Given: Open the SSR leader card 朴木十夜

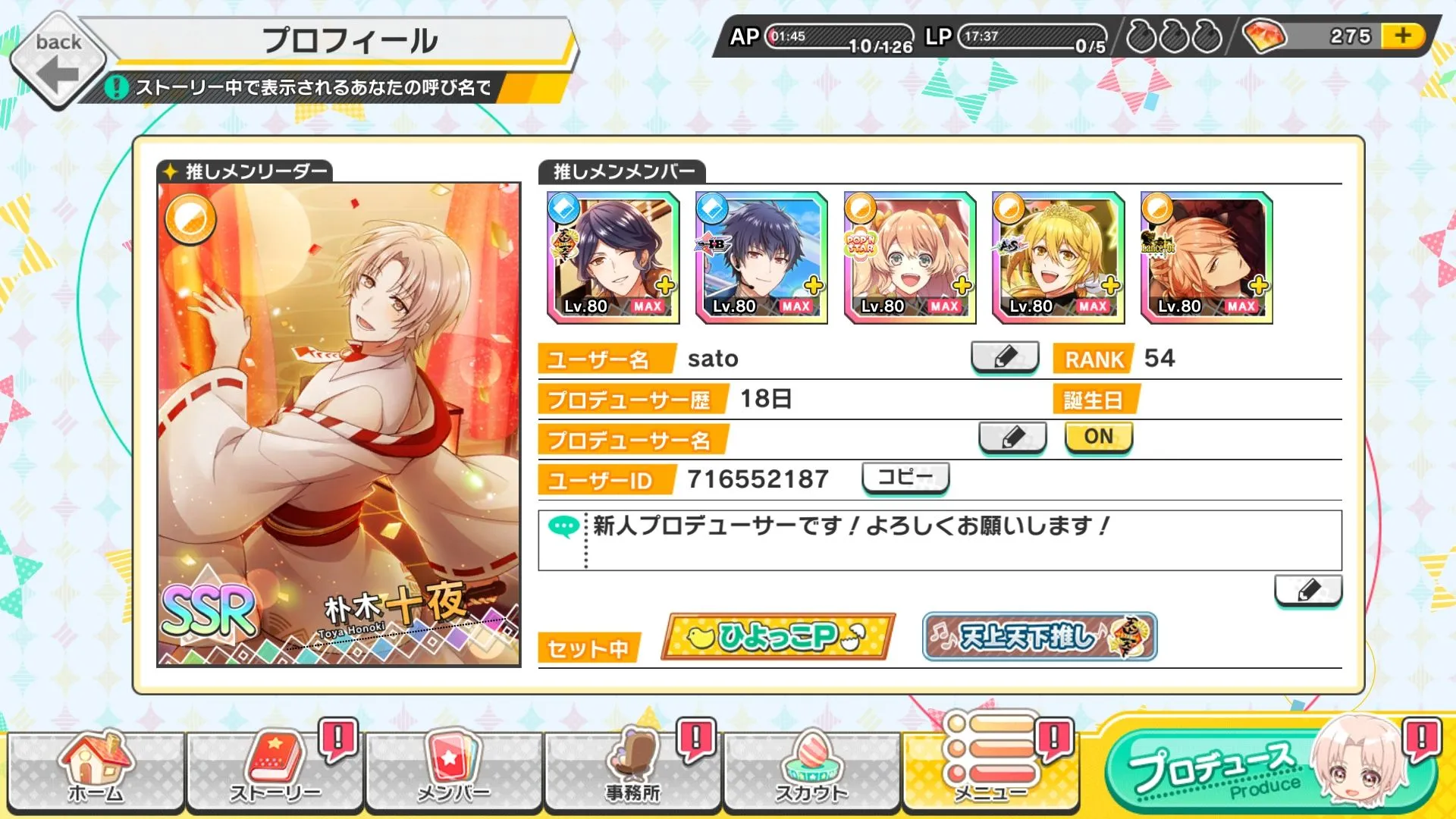Looking at the screenshot, I should (339, 425).
